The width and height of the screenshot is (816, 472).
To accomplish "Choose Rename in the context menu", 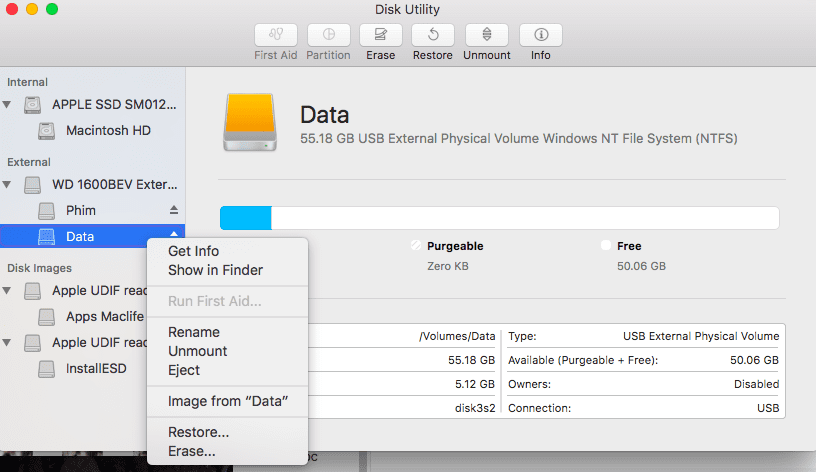I will 193,332.
